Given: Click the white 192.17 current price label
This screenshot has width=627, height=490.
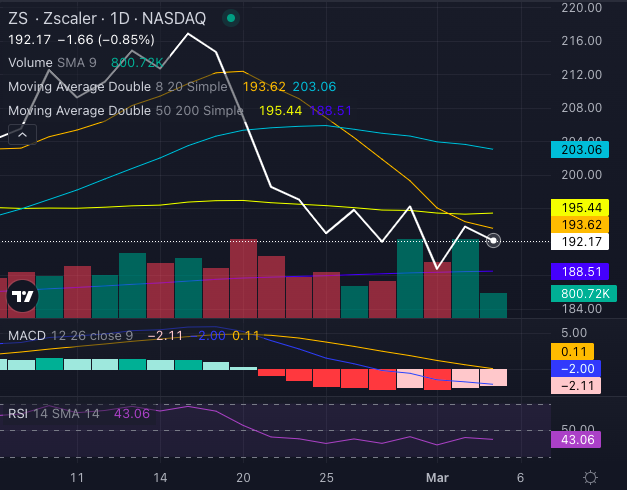Looking at the screenshot, I should 577,241.
